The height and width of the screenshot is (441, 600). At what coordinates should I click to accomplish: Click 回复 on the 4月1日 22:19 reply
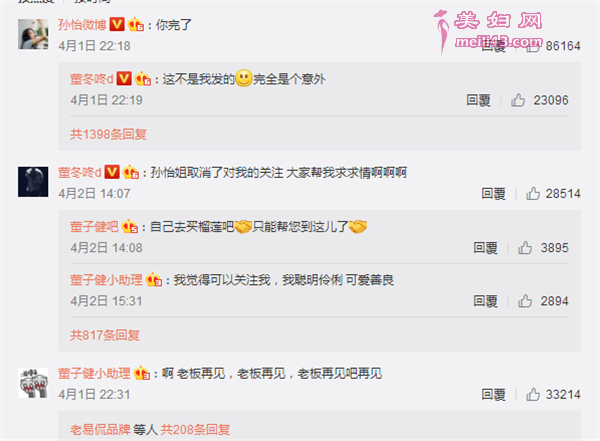pyautogui.click(x=478, y=100)
